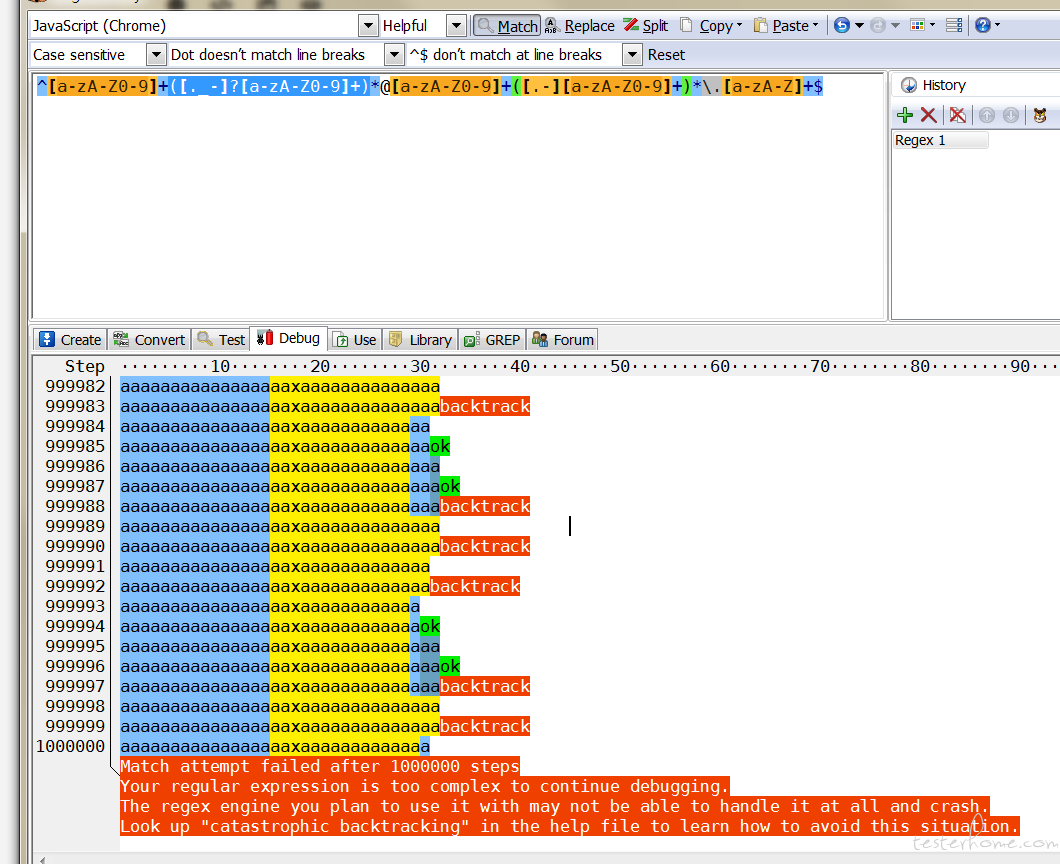Screen dimensions: 1060x864
Task: Click the redo (forward arrow) icon
Action: click(x=877, y=26)
